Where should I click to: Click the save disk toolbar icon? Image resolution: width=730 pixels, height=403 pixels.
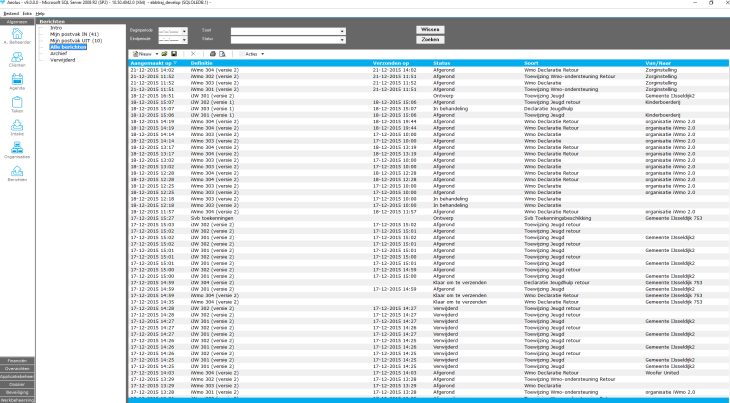(174, 53)
